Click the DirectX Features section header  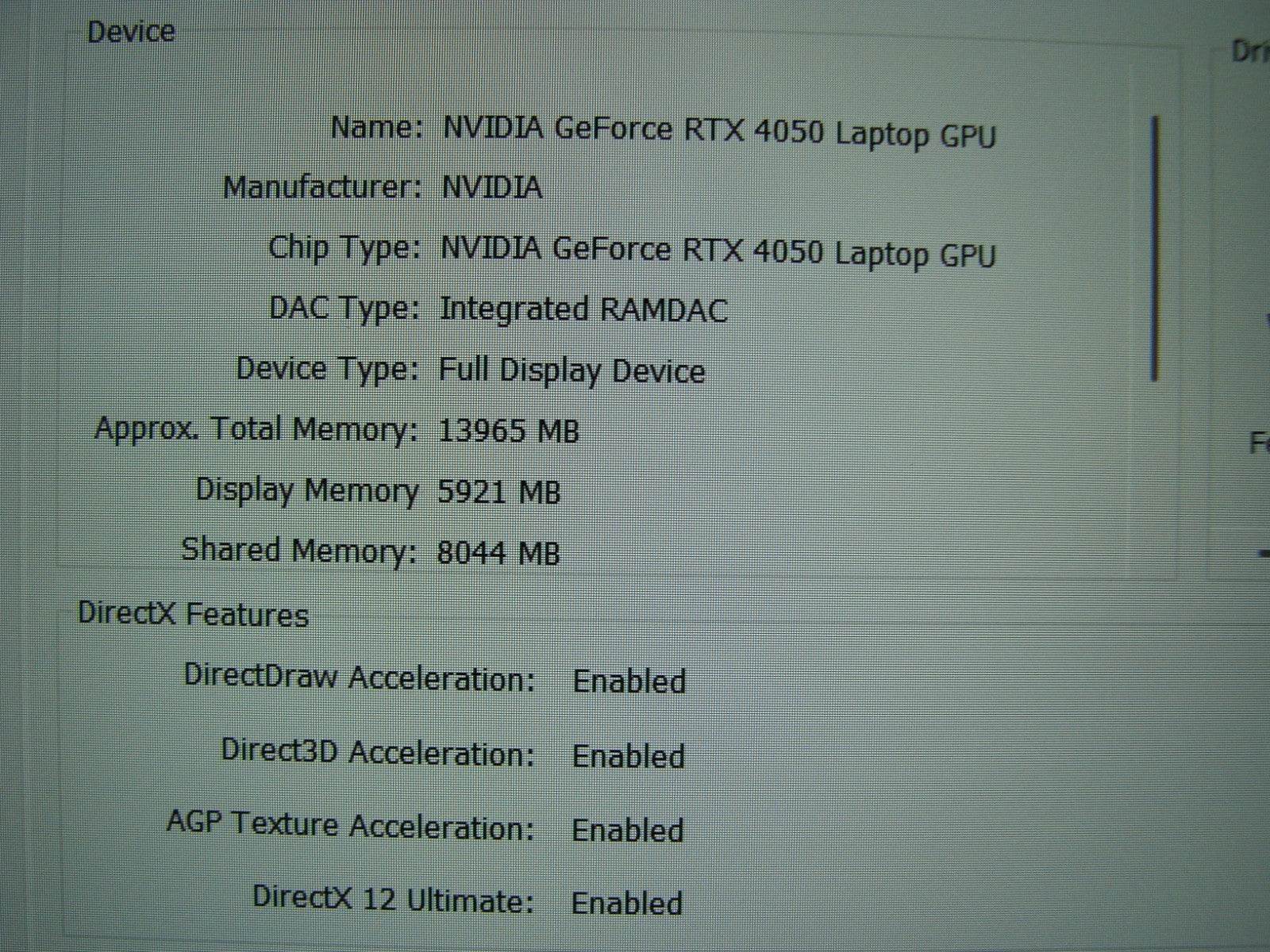pos(194,612)
